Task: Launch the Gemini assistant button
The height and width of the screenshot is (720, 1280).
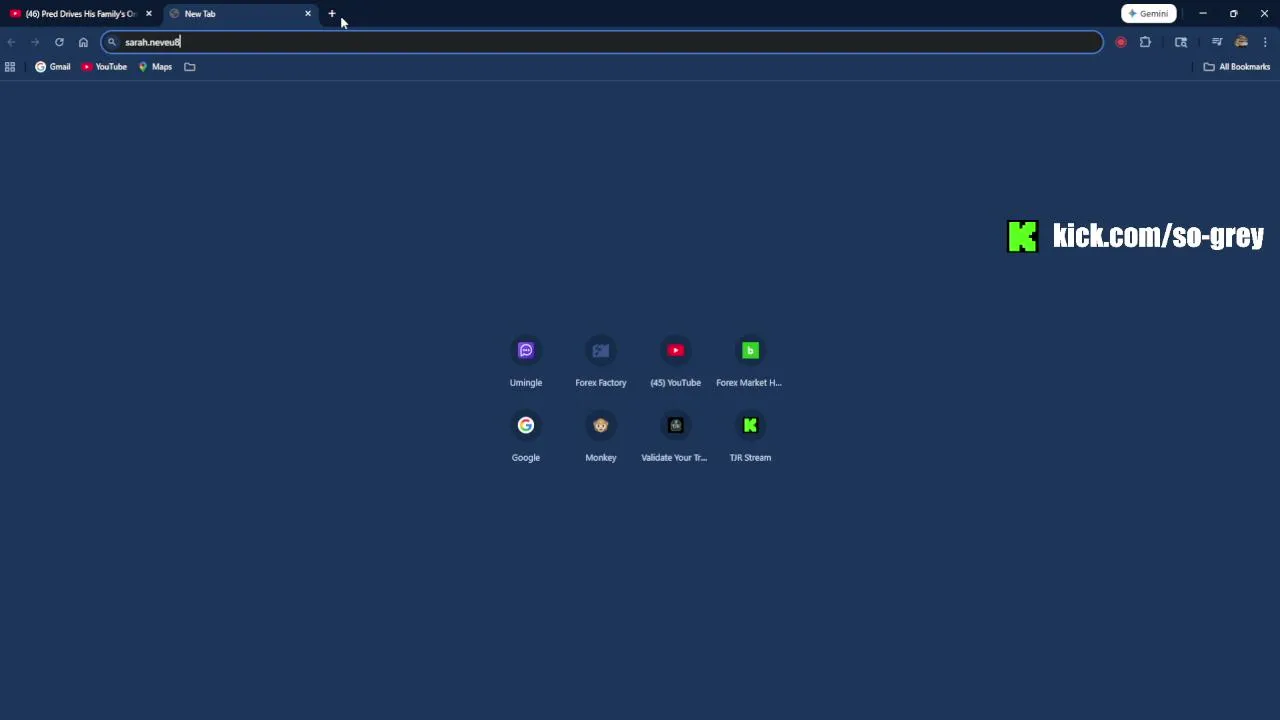Action: coord(1148,14)
